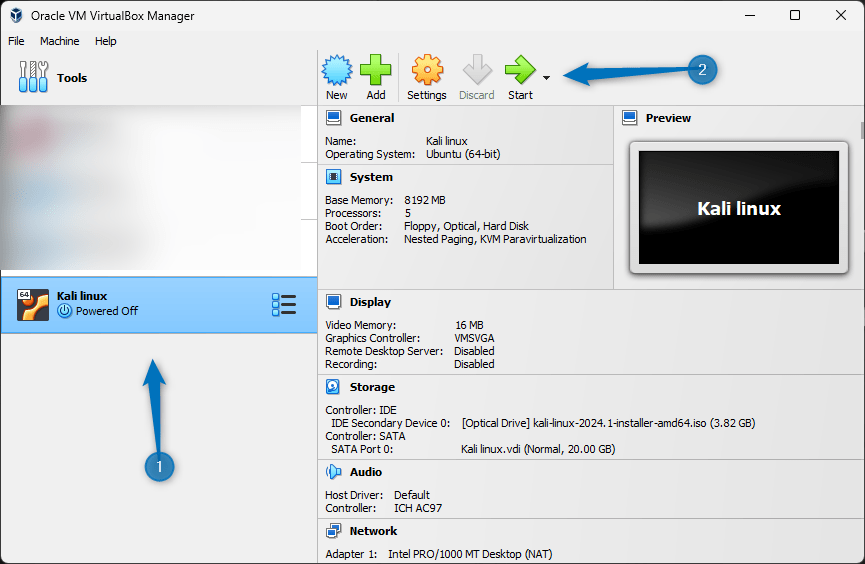Click the Processors value 5
The height and width of the screenshot is (564, 865).
pos(408,213)
